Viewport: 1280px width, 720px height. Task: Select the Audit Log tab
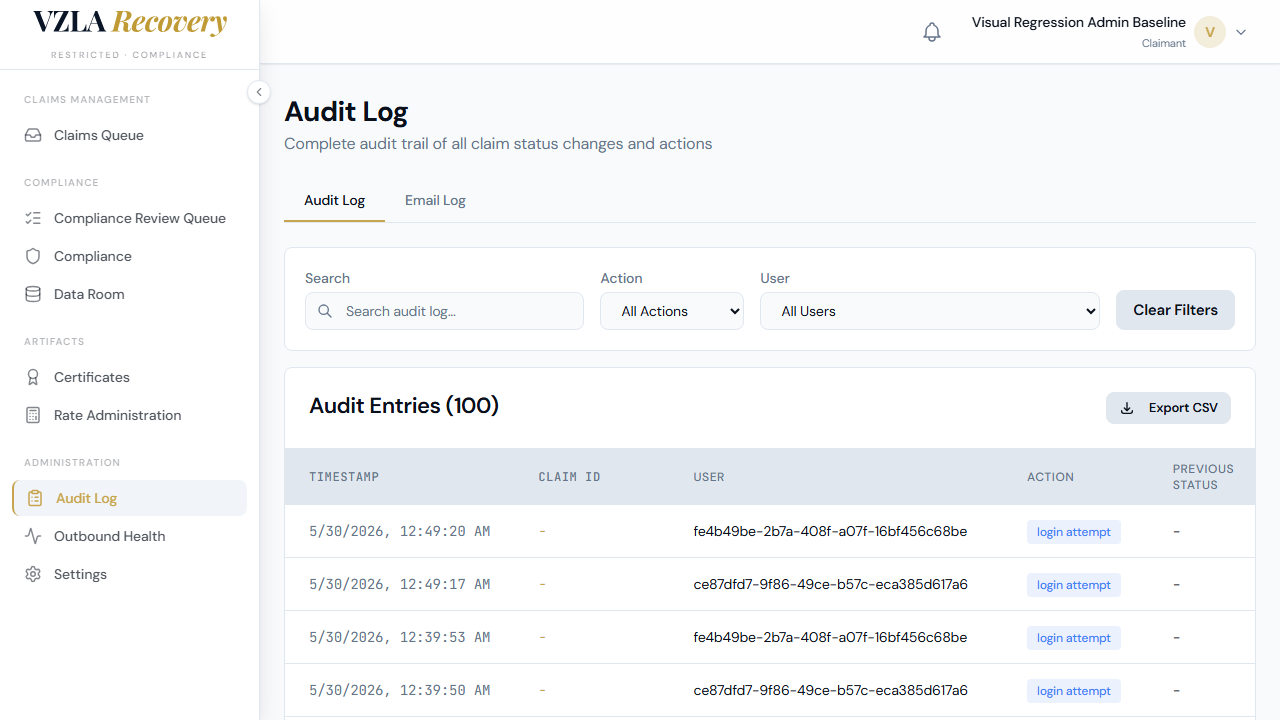[x=334, y=200]
